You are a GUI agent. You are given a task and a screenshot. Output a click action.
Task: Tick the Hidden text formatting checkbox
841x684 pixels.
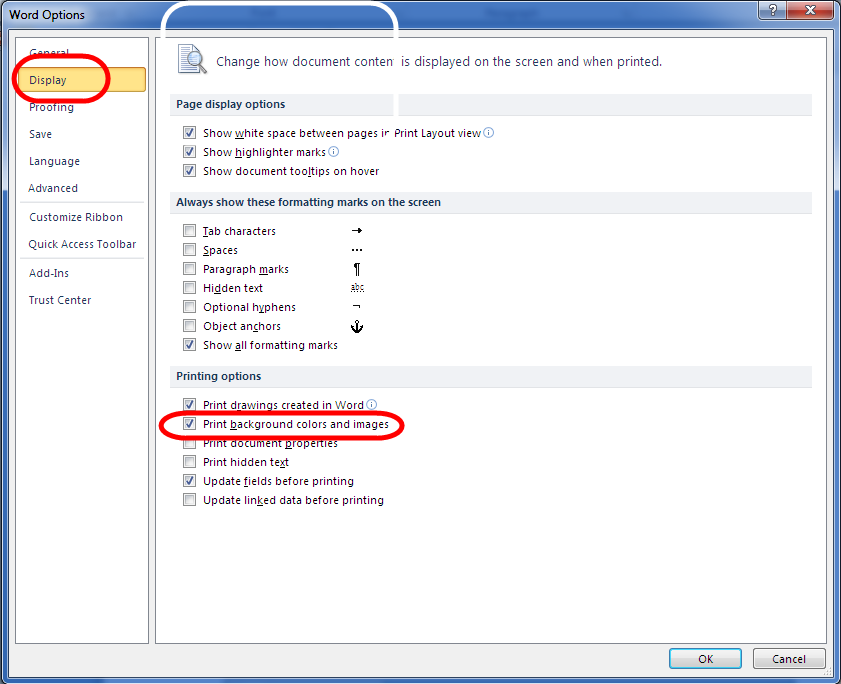(x=189, y=288)
